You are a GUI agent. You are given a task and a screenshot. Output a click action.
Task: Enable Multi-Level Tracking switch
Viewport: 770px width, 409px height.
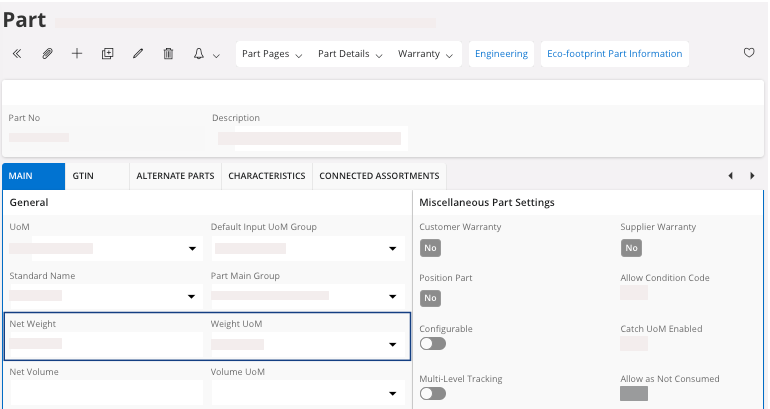pos(432,394)
